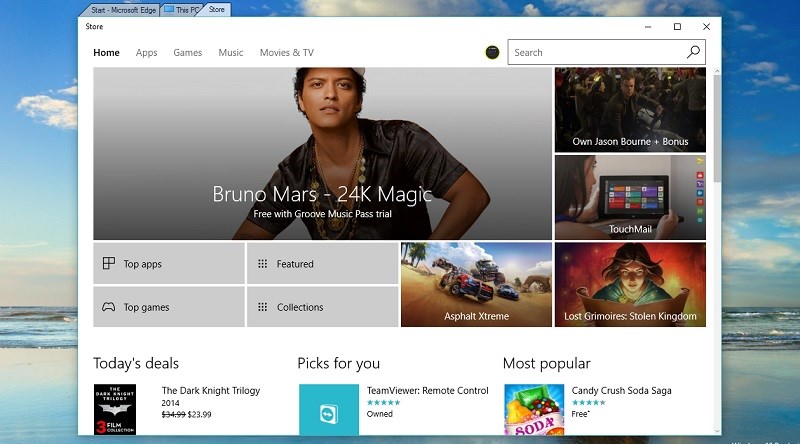The image size is (800, 444).
Task: Close the Store window
Action: pos(706,27)
